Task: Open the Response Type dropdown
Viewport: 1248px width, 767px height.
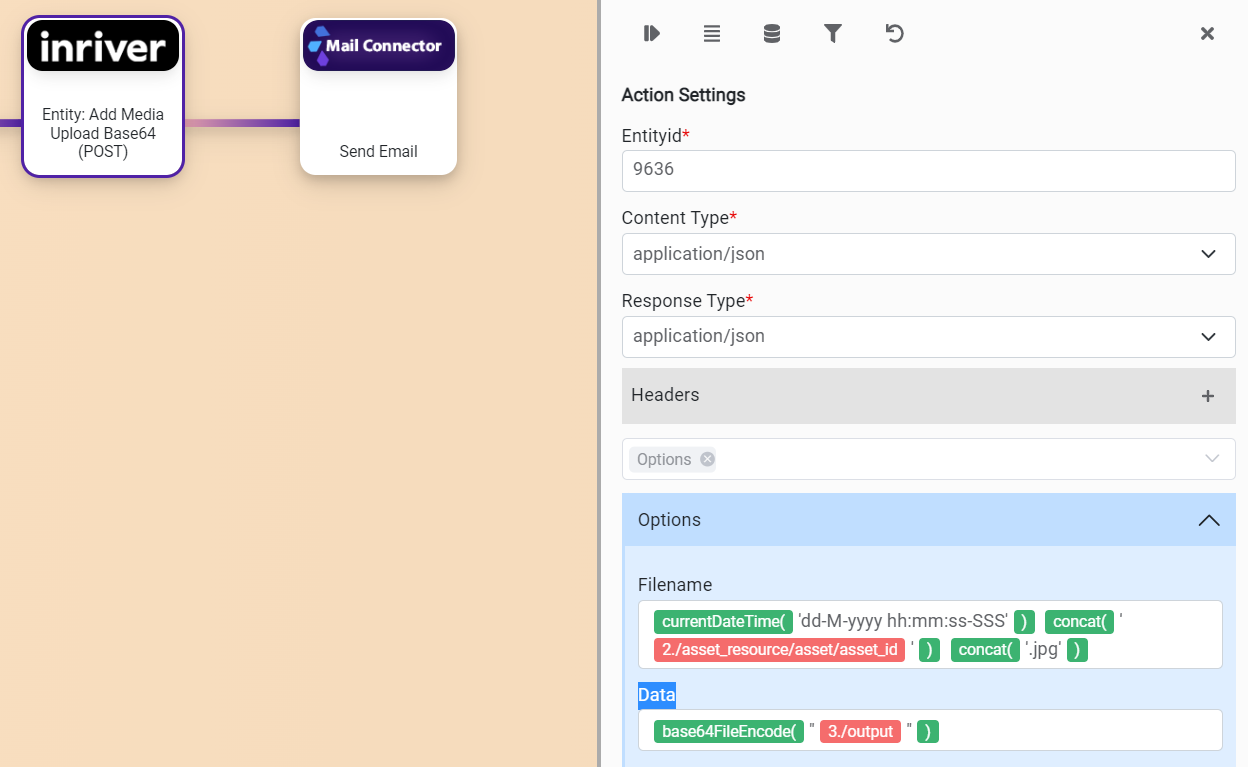Action: 928,337
